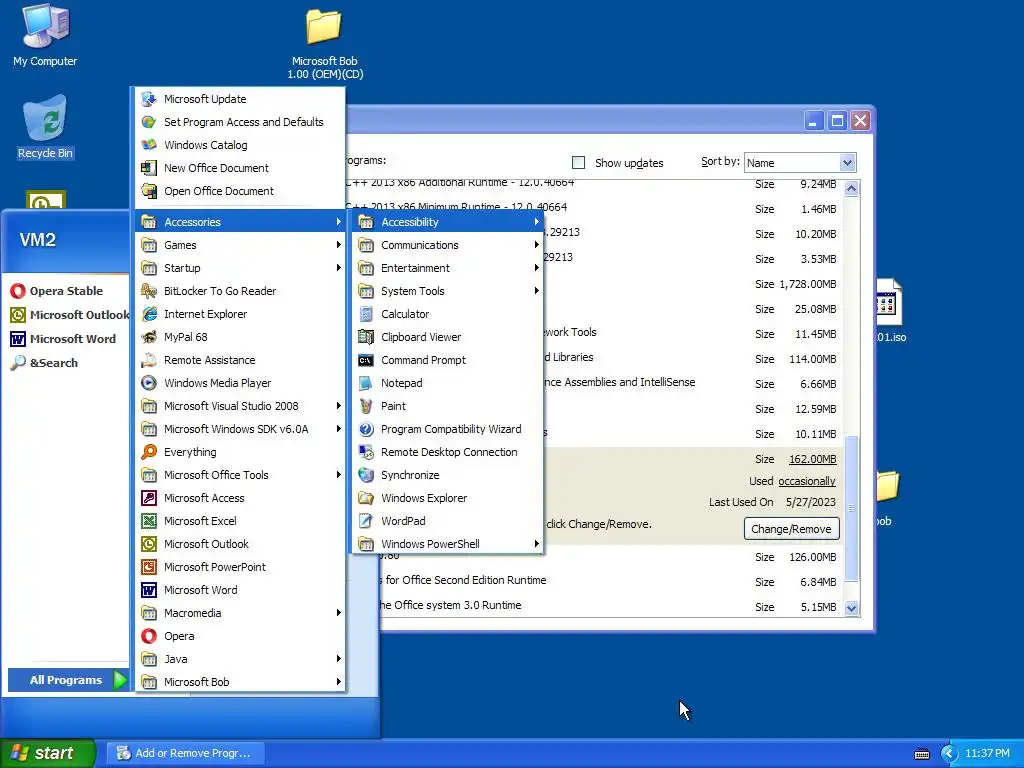
Task: Toggle the Show updates checkbox
Action: click(578, 163)
